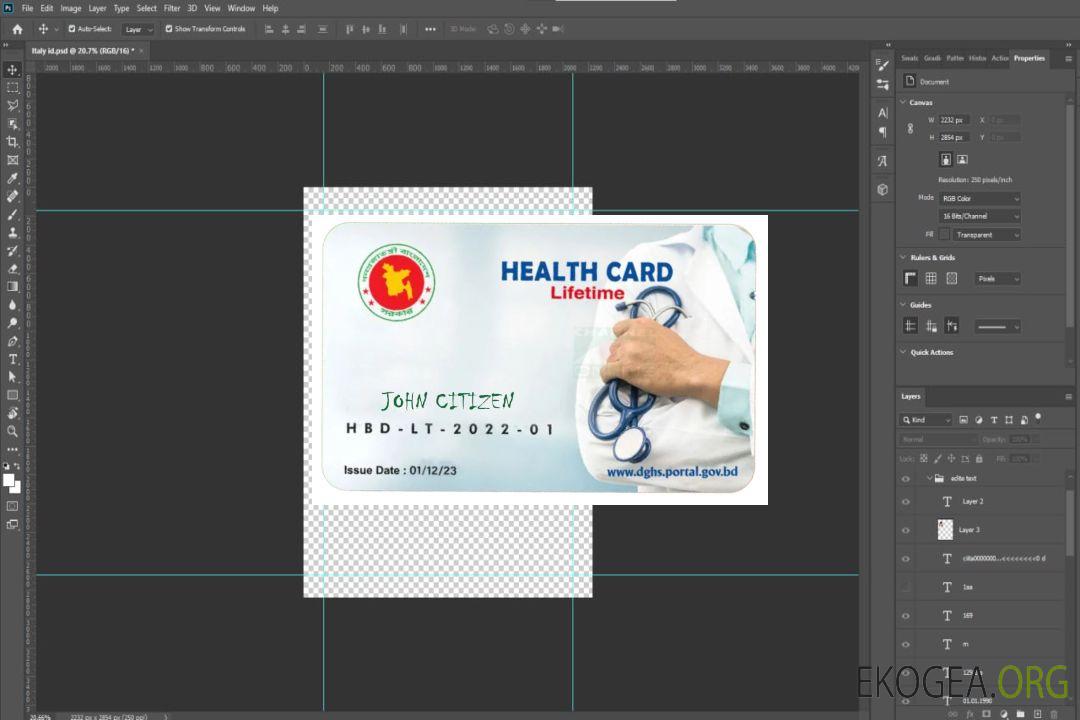Collapse the 'edite text' group arrow
Image resolution: width=1080 pixels, height=720 pixels.
tap(929, 478)
